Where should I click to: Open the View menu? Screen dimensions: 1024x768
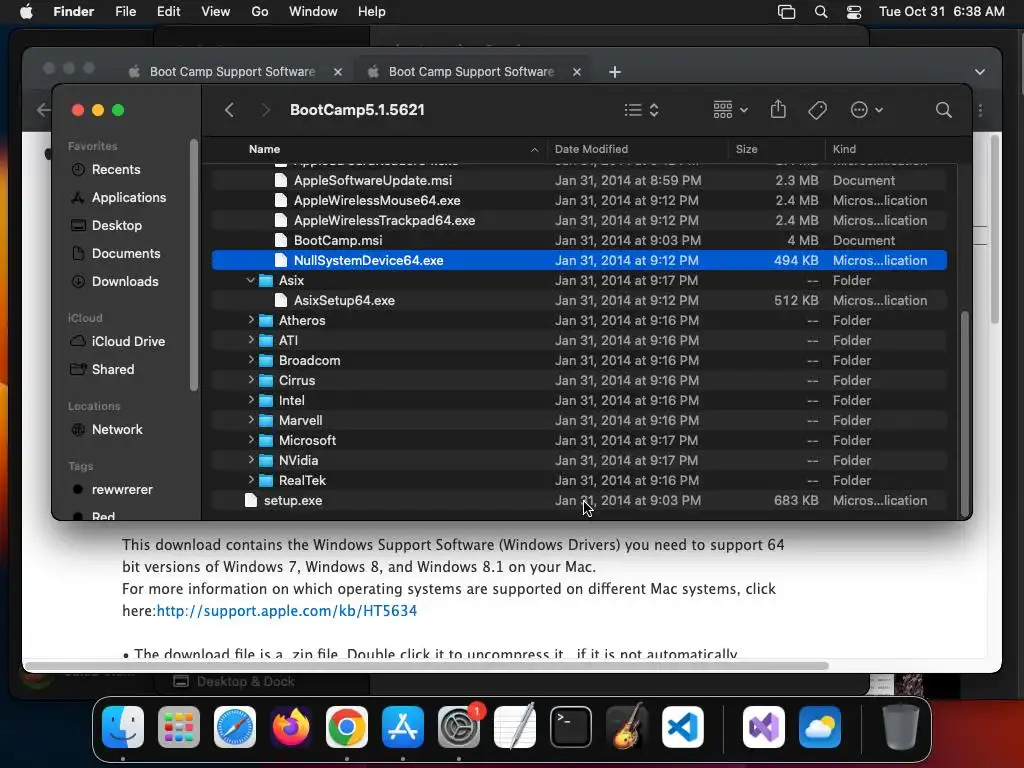click(x=216, y=12)
